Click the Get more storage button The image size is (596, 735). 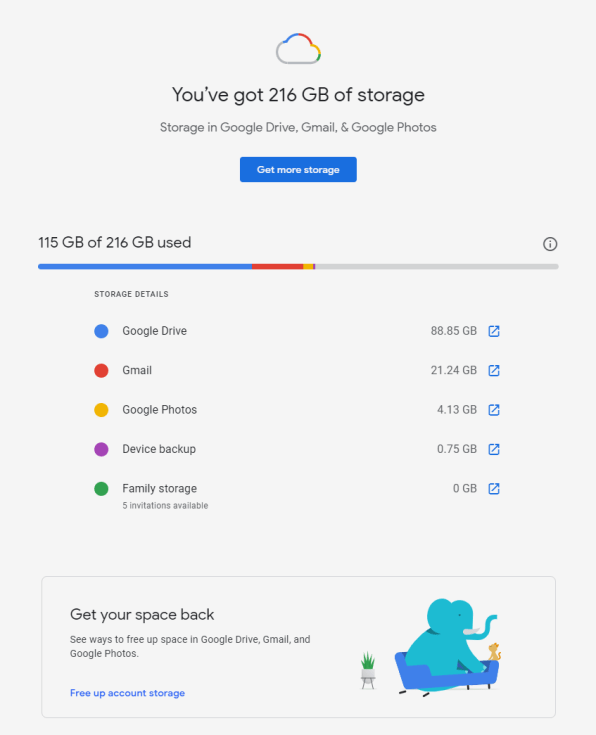[x=298, y=169]
